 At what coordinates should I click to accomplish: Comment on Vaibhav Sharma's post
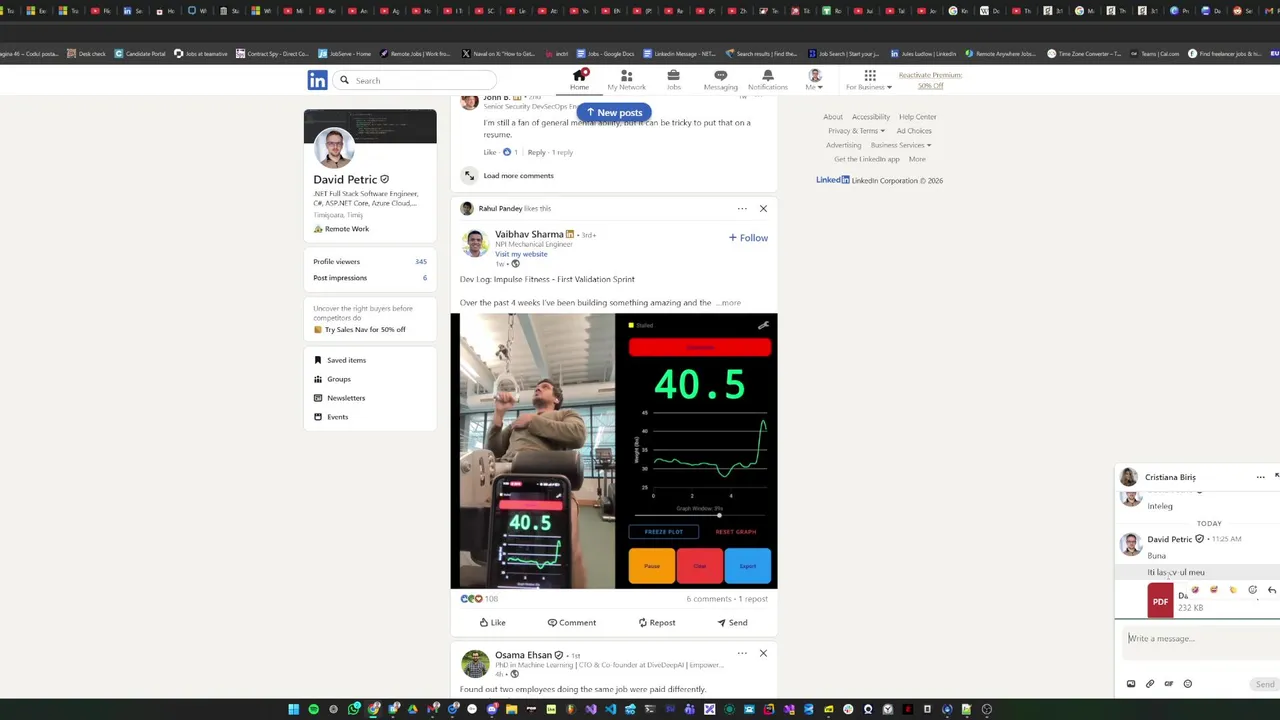click(571, 623)
